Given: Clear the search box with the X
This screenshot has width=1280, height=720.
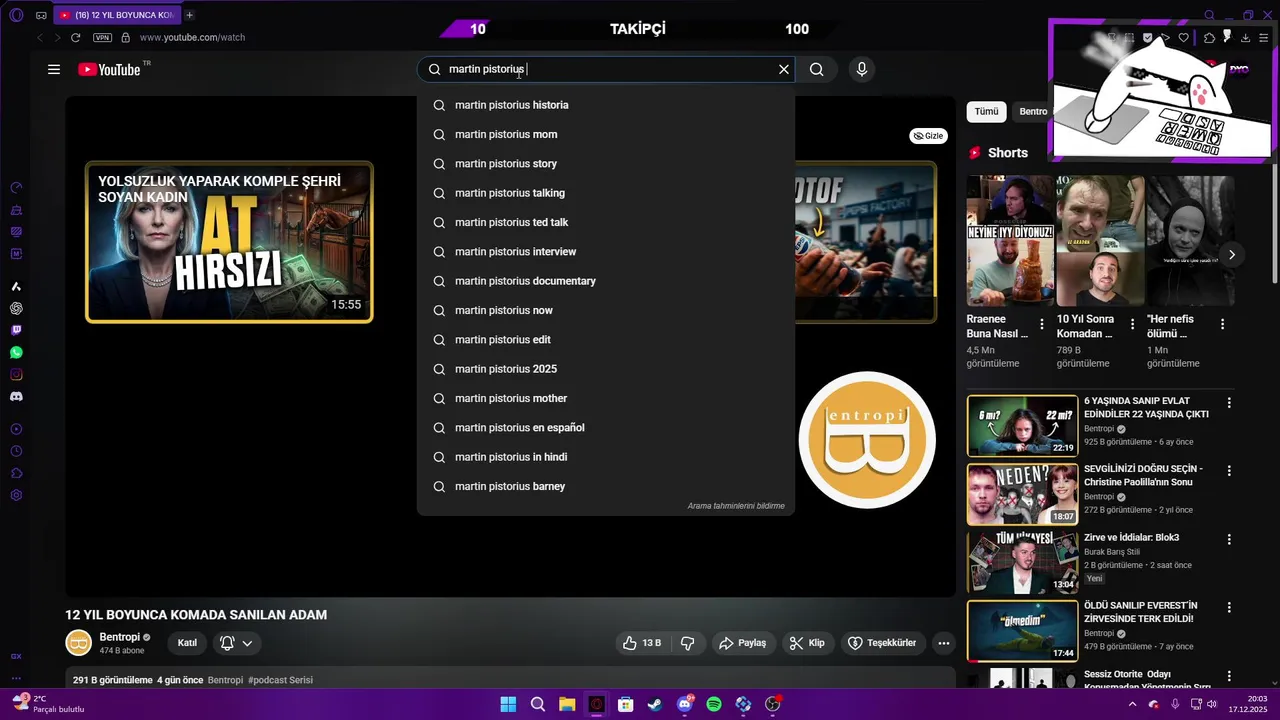Looking at the screenshot, I should coord(784,69).
